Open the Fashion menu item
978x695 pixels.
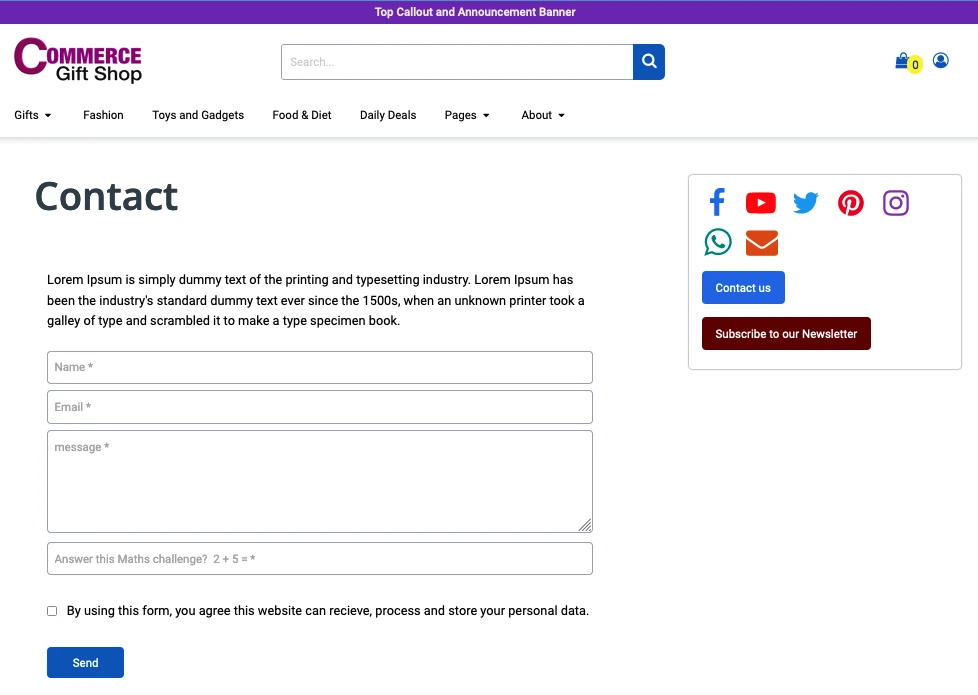[x=103, y=115]
